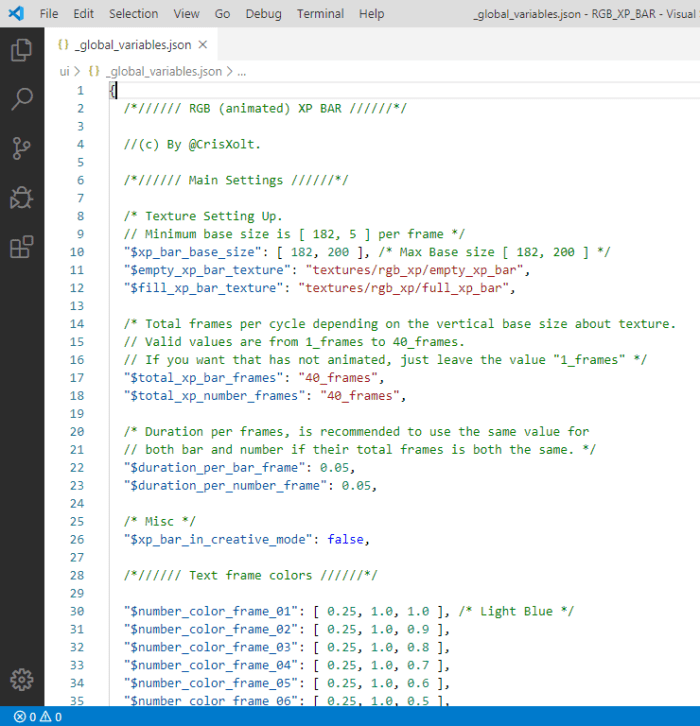
Task: Open the Debug view icon
Action: tap(21, 198)
